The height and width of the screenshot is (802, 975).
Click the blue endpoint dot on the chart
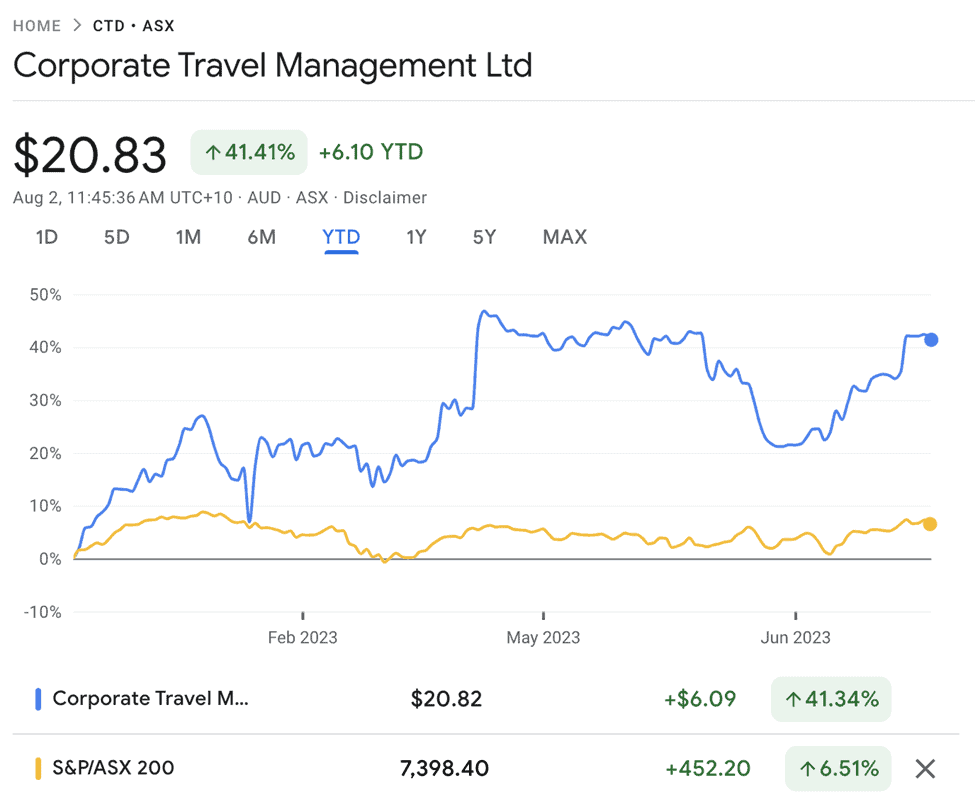point(932,340)
